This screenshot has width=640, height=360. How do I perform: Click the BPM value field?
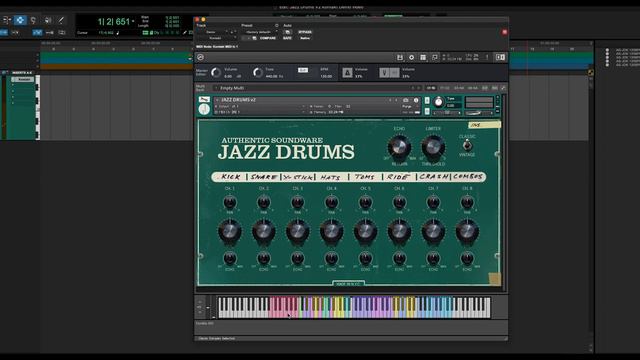pos(326,76)
